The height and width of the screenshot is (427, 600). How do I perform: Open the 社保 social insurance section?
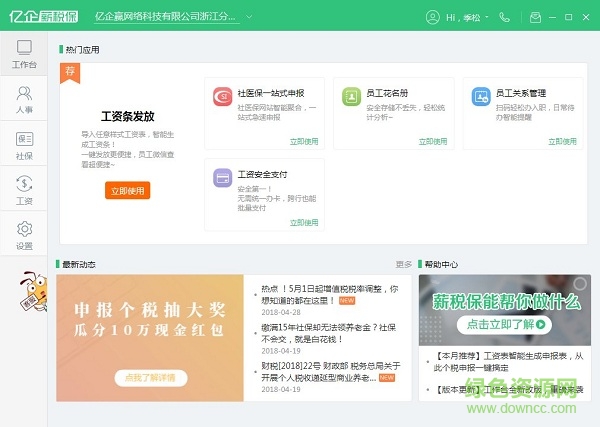[x=24, y=144]
